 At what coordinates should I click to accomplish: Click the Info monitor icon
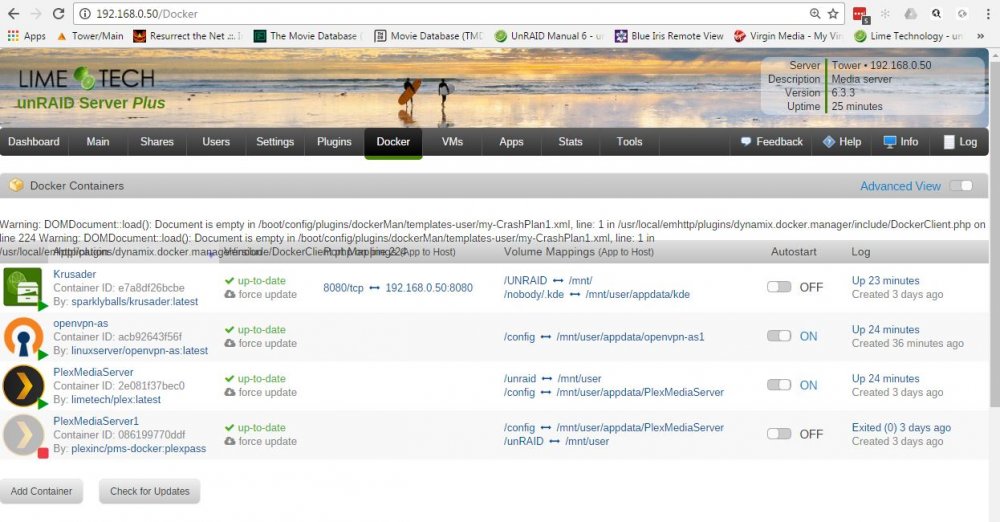click(x=890, y=142)
